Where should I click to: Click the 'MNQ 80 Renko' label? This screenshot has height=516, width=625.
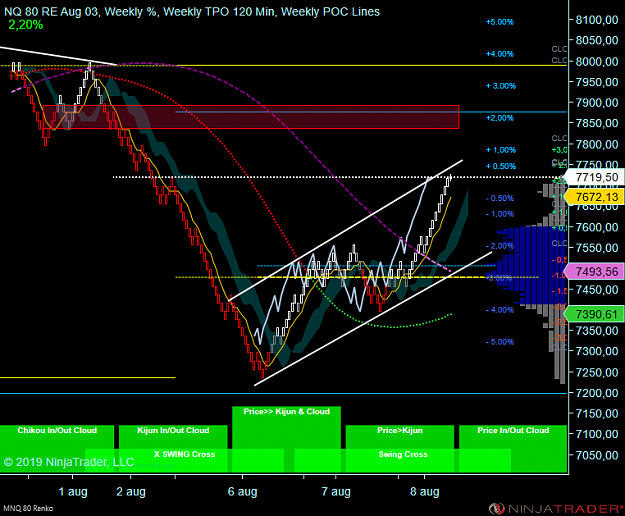[x=28, y=508]
